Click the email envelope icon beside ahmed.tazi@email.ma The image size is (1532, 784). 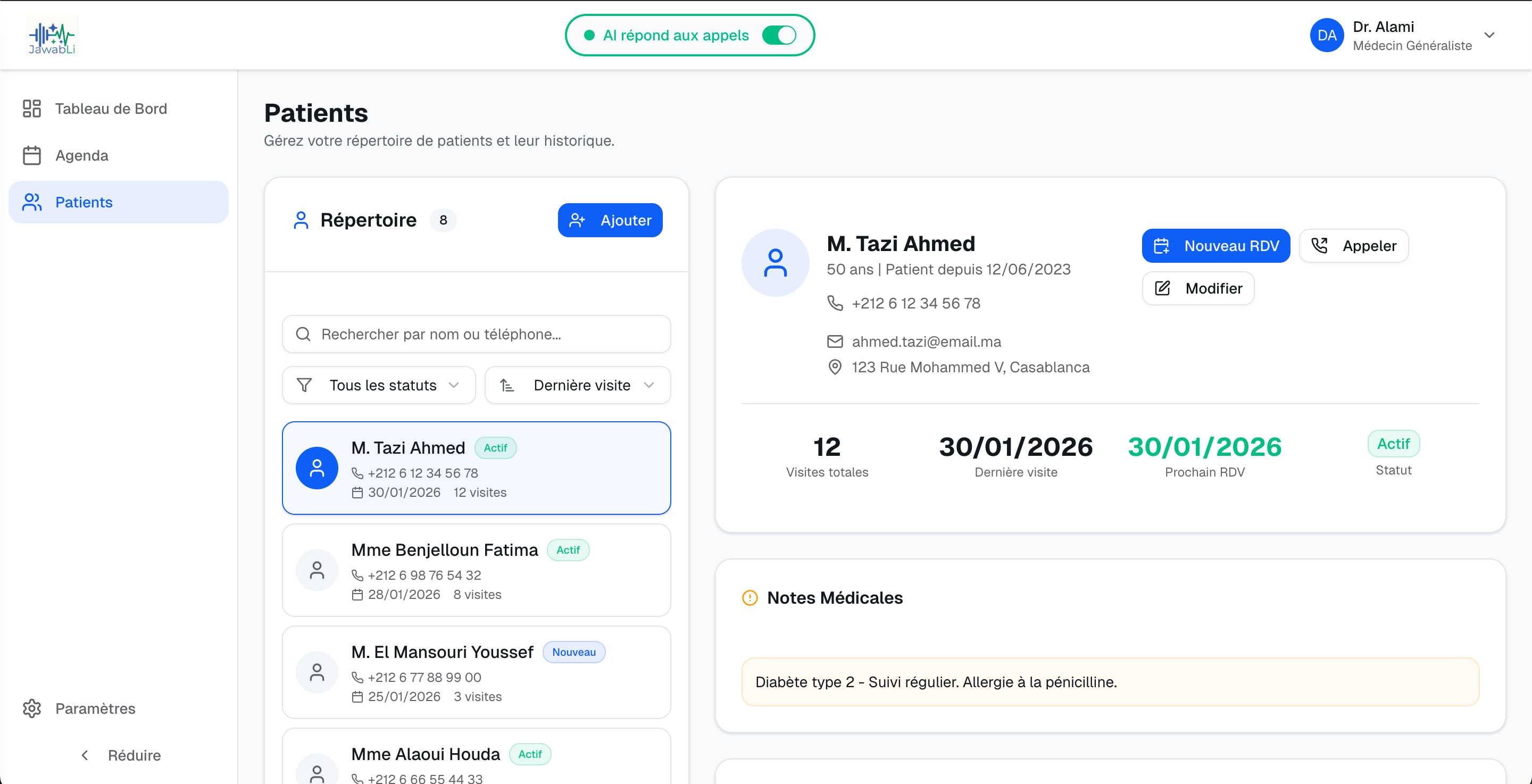(x=835, y=341)
